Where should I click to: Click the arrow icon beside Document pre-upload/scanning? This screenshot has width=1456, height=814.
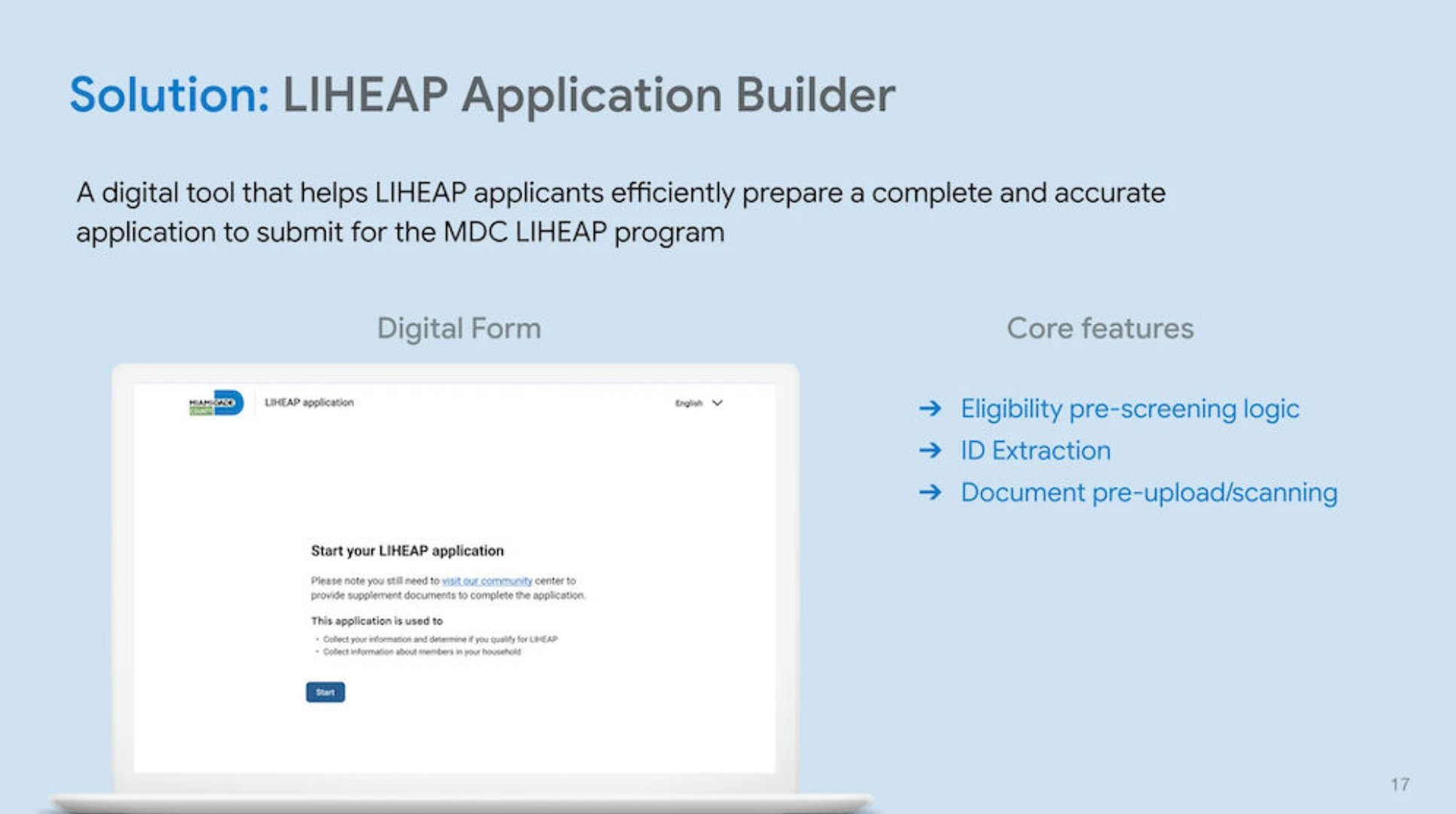(931, 492)
